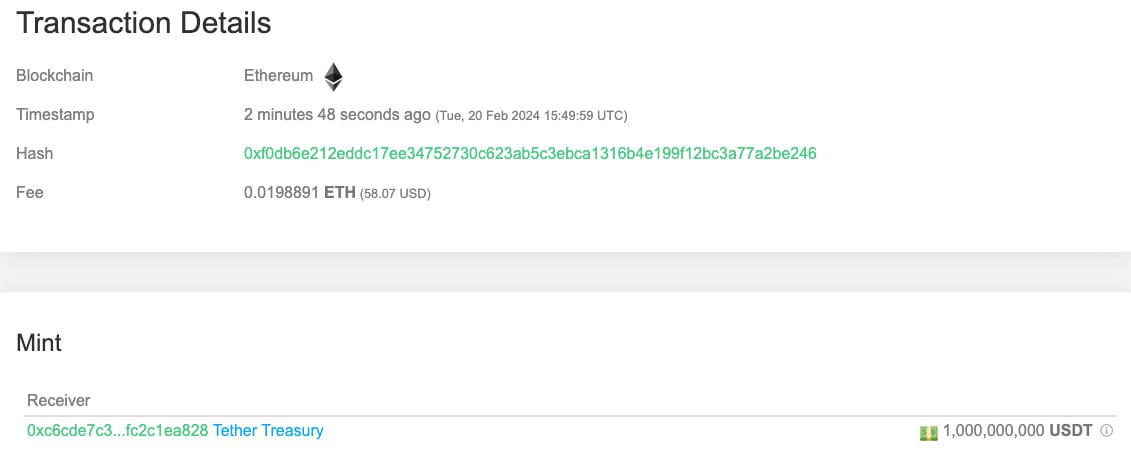Screen dimensions: 1131x463
Task: Click the Ethereum diamond logo icon
Action: coord(333,76)
